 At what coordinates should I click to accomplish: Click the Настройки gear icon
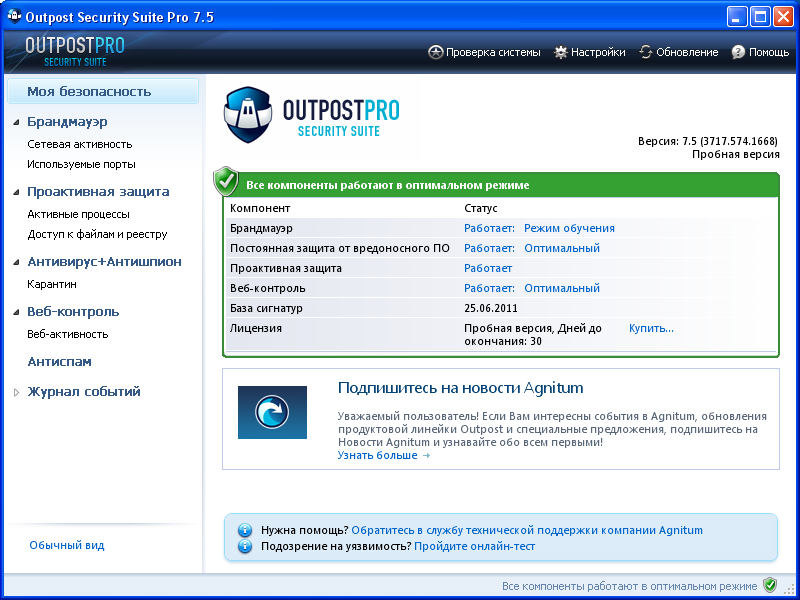561,52
